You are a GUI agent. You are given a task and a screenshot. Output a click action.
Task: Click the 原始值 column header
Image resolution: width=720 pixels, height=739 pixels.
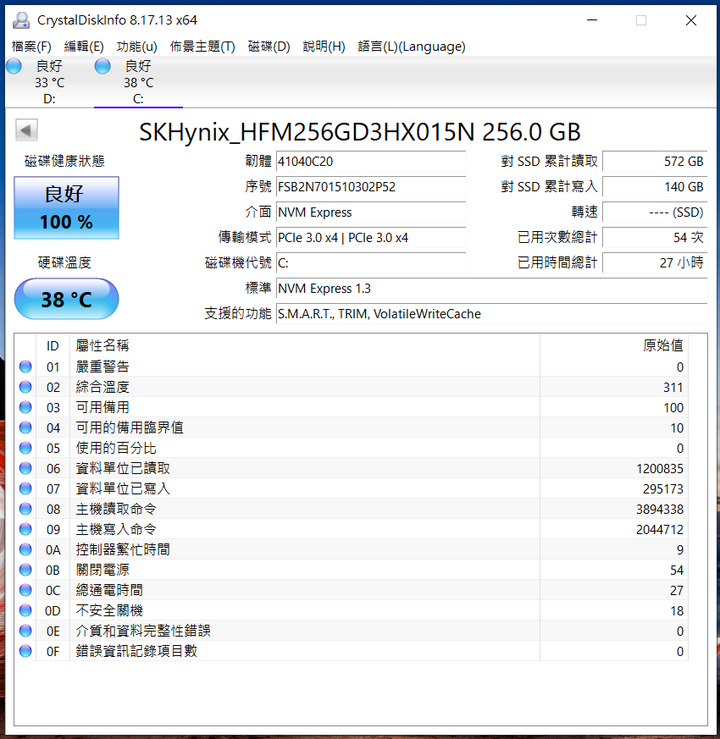click(x=614, y=346)
